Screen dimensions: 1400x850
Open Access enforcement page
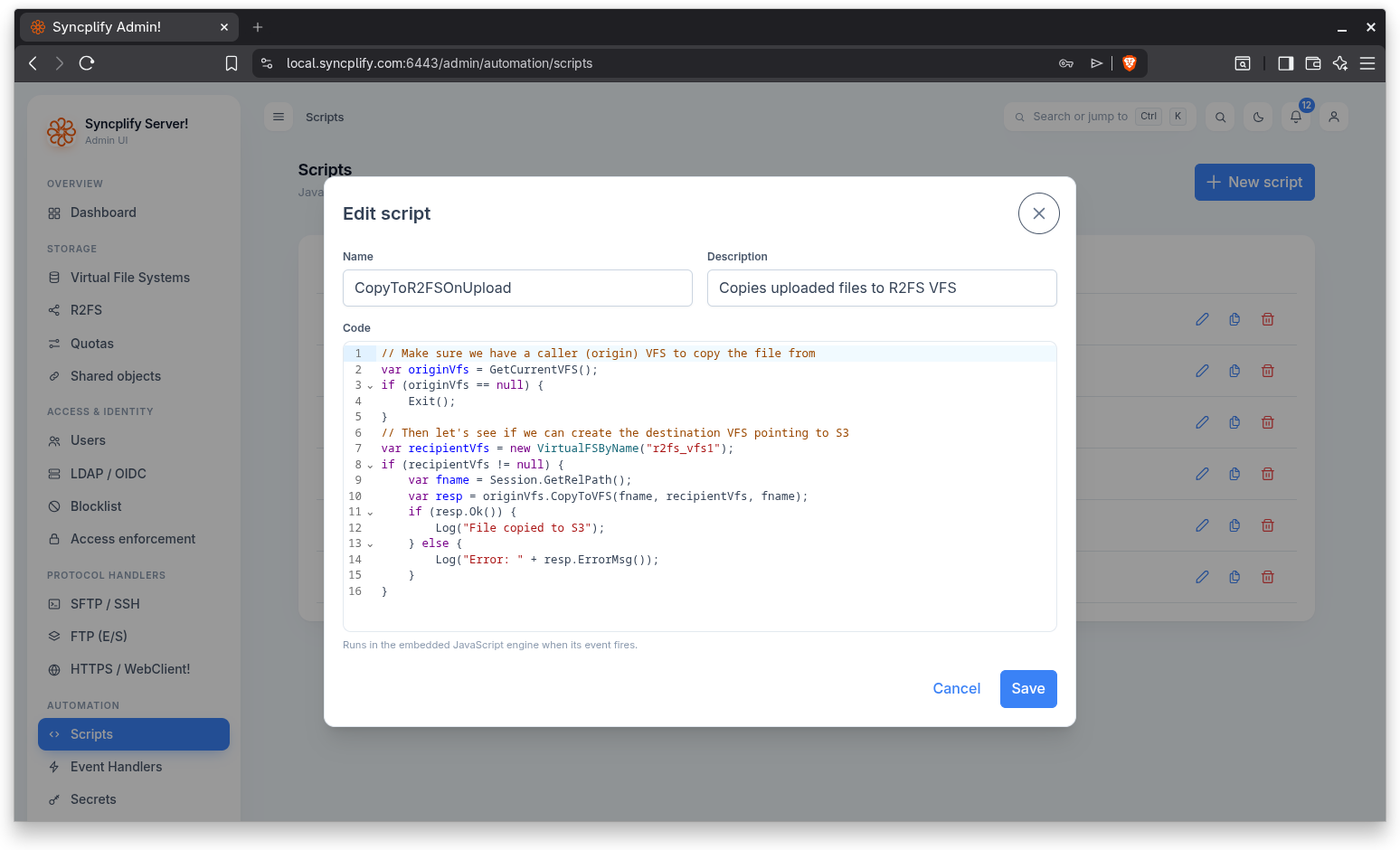tap(134, 539)
